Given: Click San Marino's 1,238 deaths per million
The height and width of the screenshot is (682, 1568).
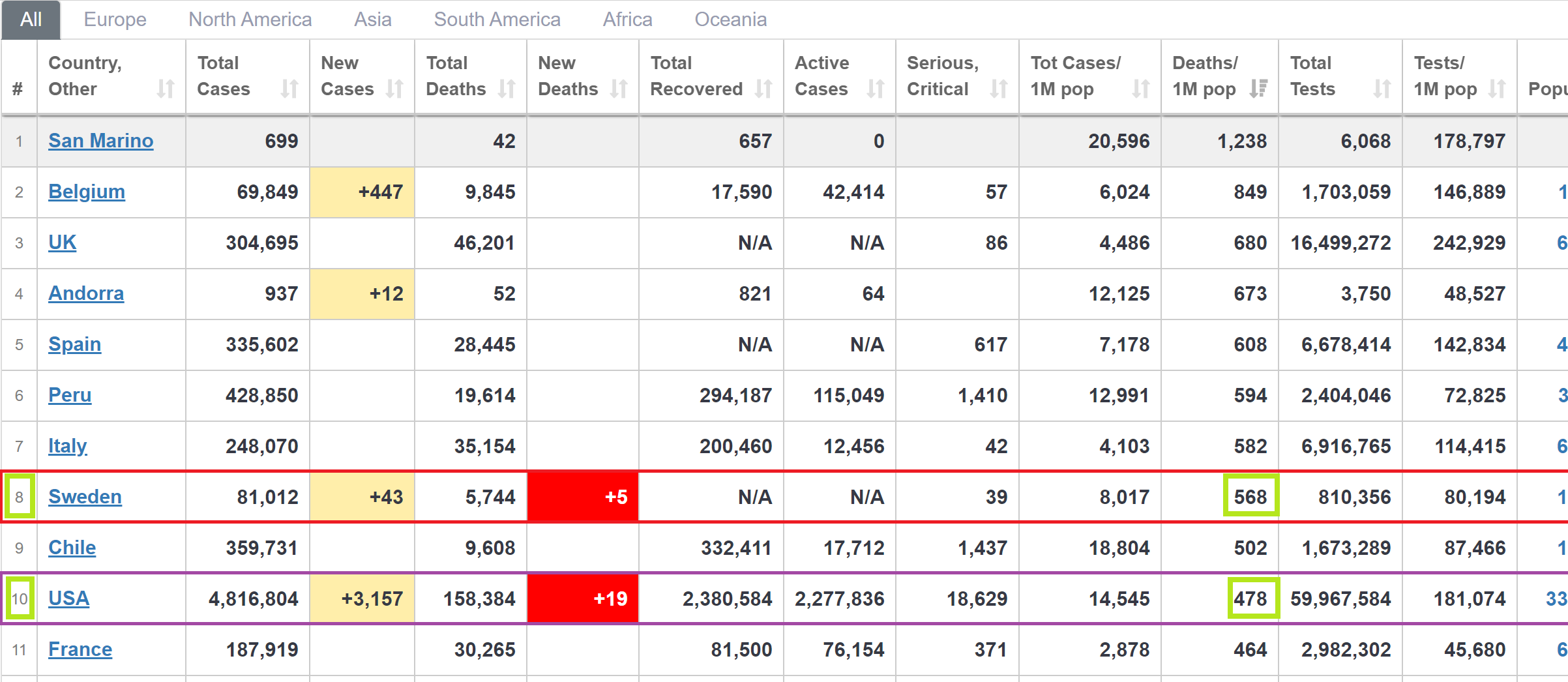Looking at the screenshot, I should (1242, 141).
